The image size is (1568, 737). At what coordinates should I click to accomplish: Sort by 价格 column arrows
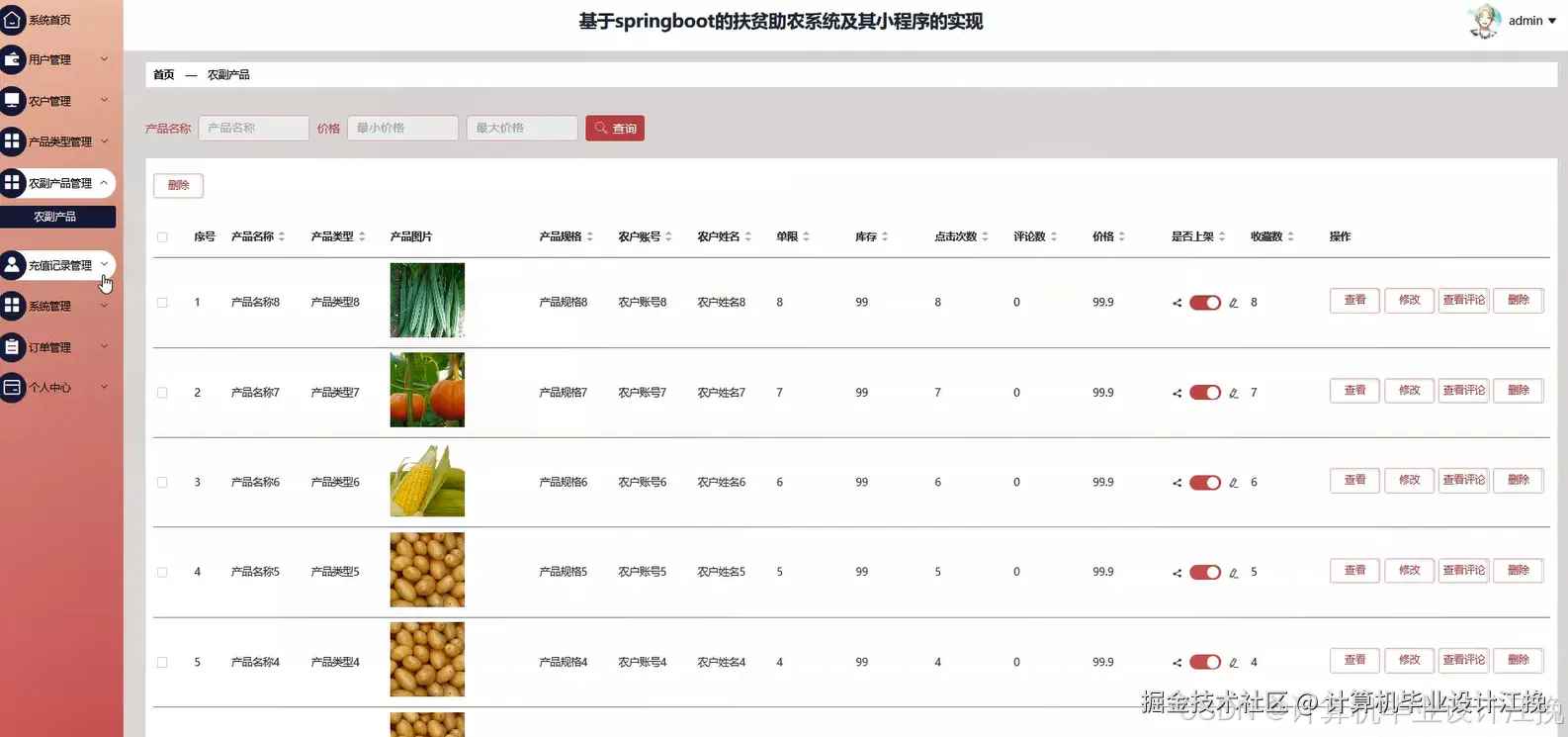(x=1122, y=236)
